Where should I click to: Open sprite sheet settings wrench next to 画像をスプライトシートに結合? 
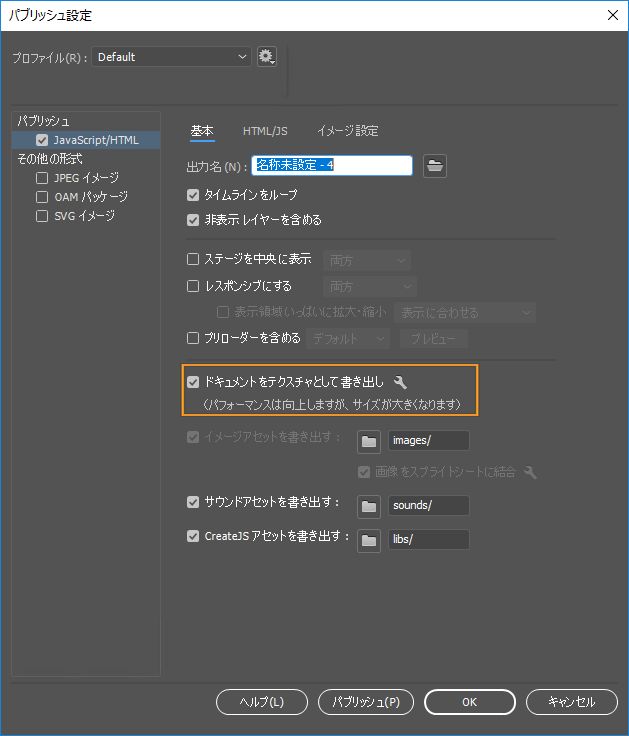pyautogui.click(x=530, y=472)
